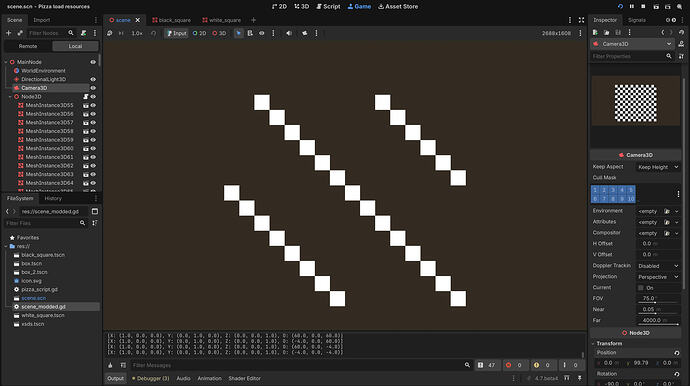Open the Camera3D object selector dropdown
The image size is (690, 386).
point(632,44)
